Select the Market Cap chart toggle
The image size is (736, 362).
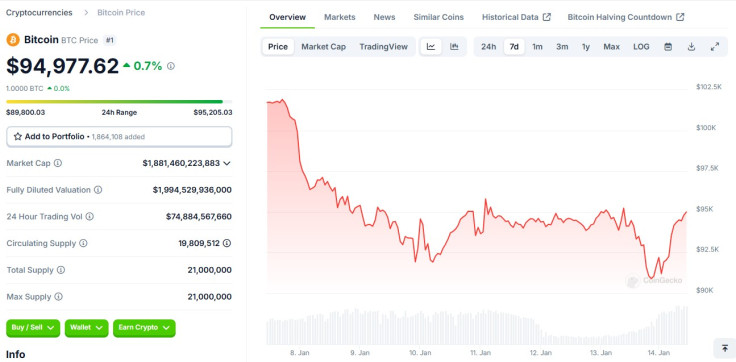click(x=323, y=46)
